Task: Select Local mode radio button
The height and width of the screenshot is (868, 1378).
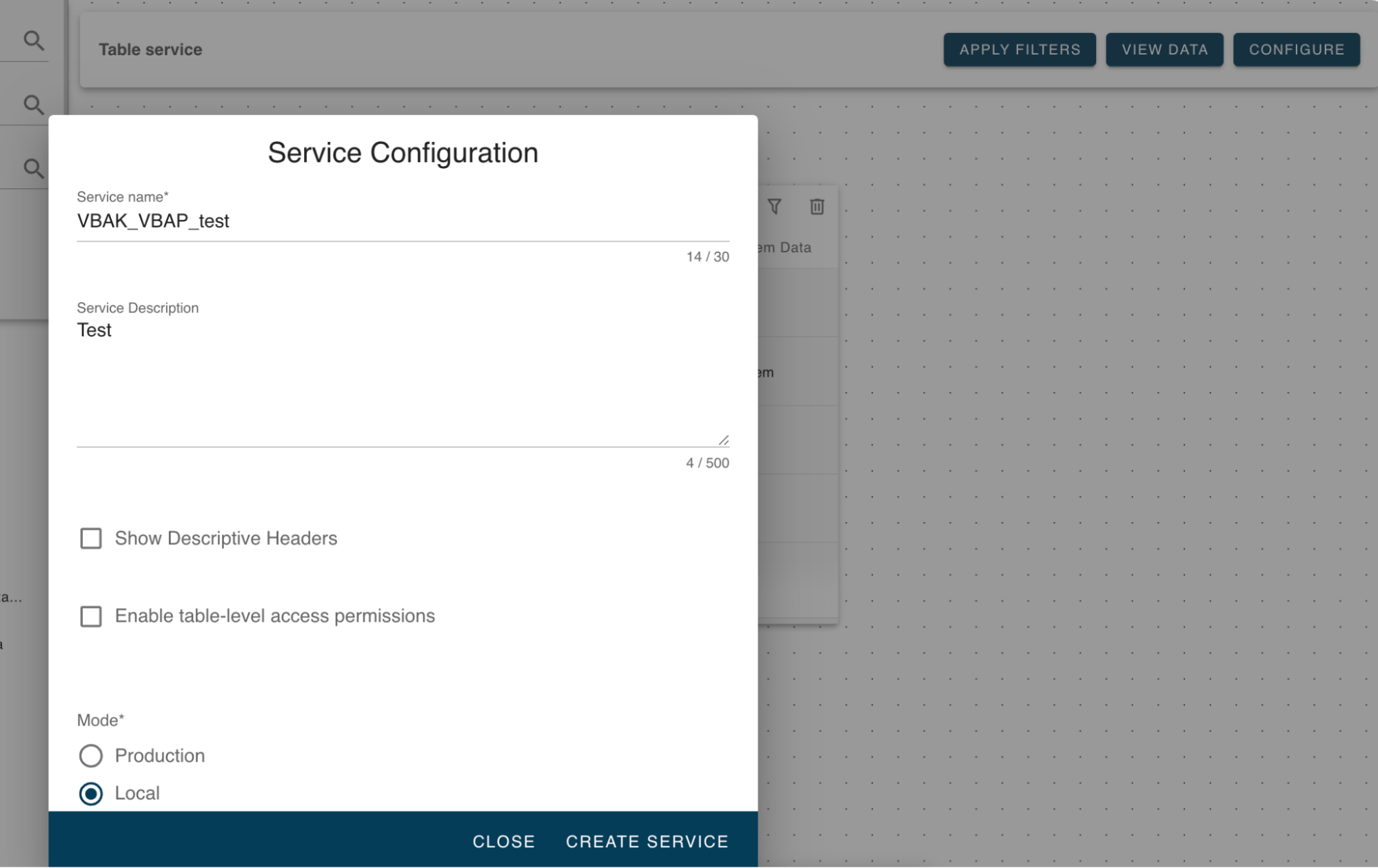Action: (91, 794)
